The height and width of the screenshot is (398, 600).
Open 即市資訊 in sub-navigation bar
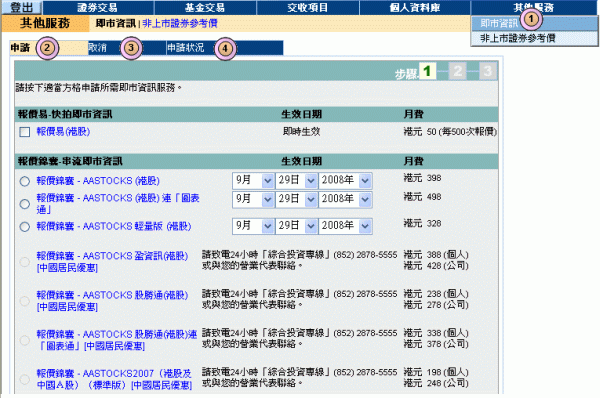click(x=116, y=23)
